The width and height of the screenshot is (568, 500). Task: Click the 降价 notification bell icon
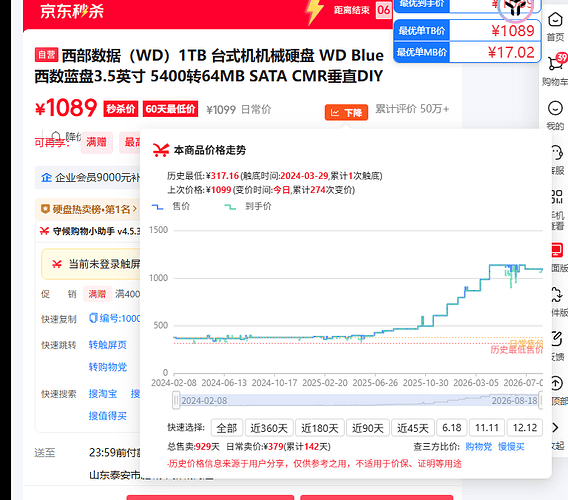[55, 136]
